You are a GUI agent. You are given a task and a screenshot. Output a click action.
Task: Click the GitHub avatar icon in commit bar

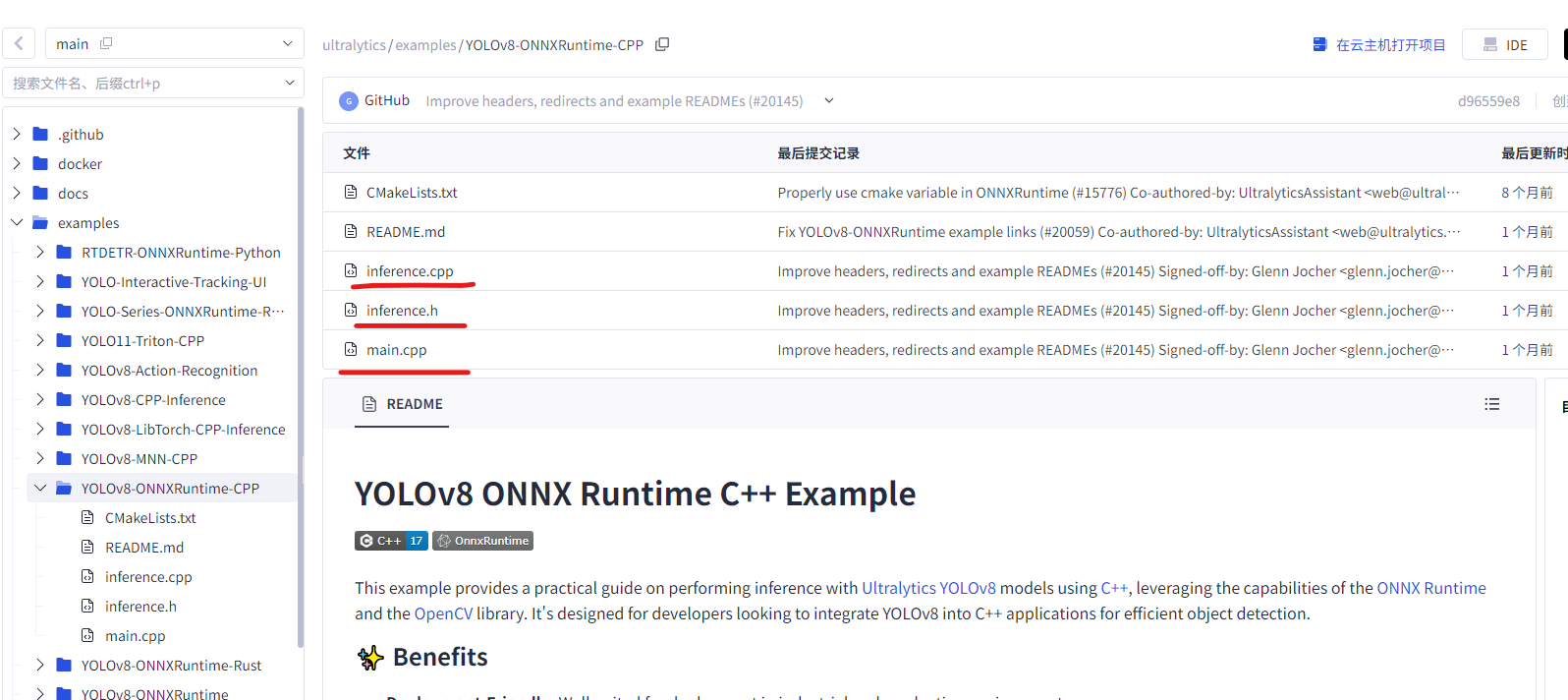tap(348, 101)
